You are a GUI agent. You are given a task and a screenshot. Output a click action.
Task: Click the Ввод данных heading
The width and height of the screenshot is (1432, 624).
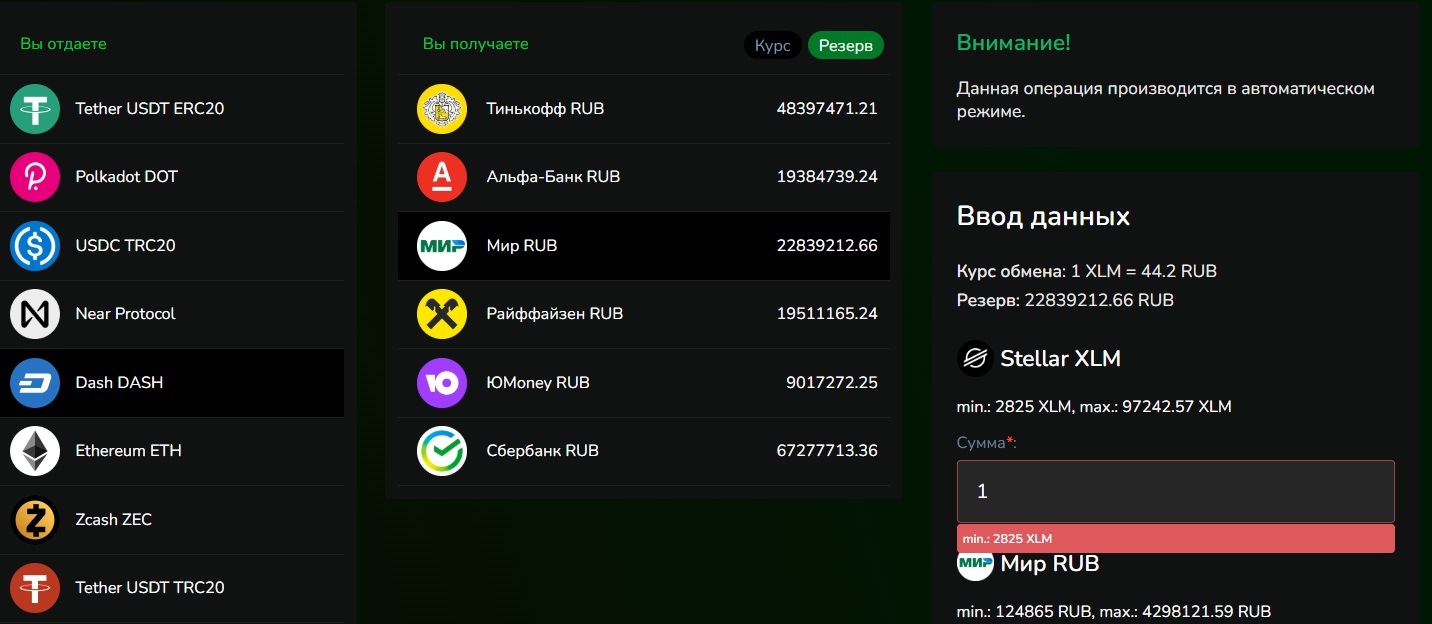[1044, 216]
